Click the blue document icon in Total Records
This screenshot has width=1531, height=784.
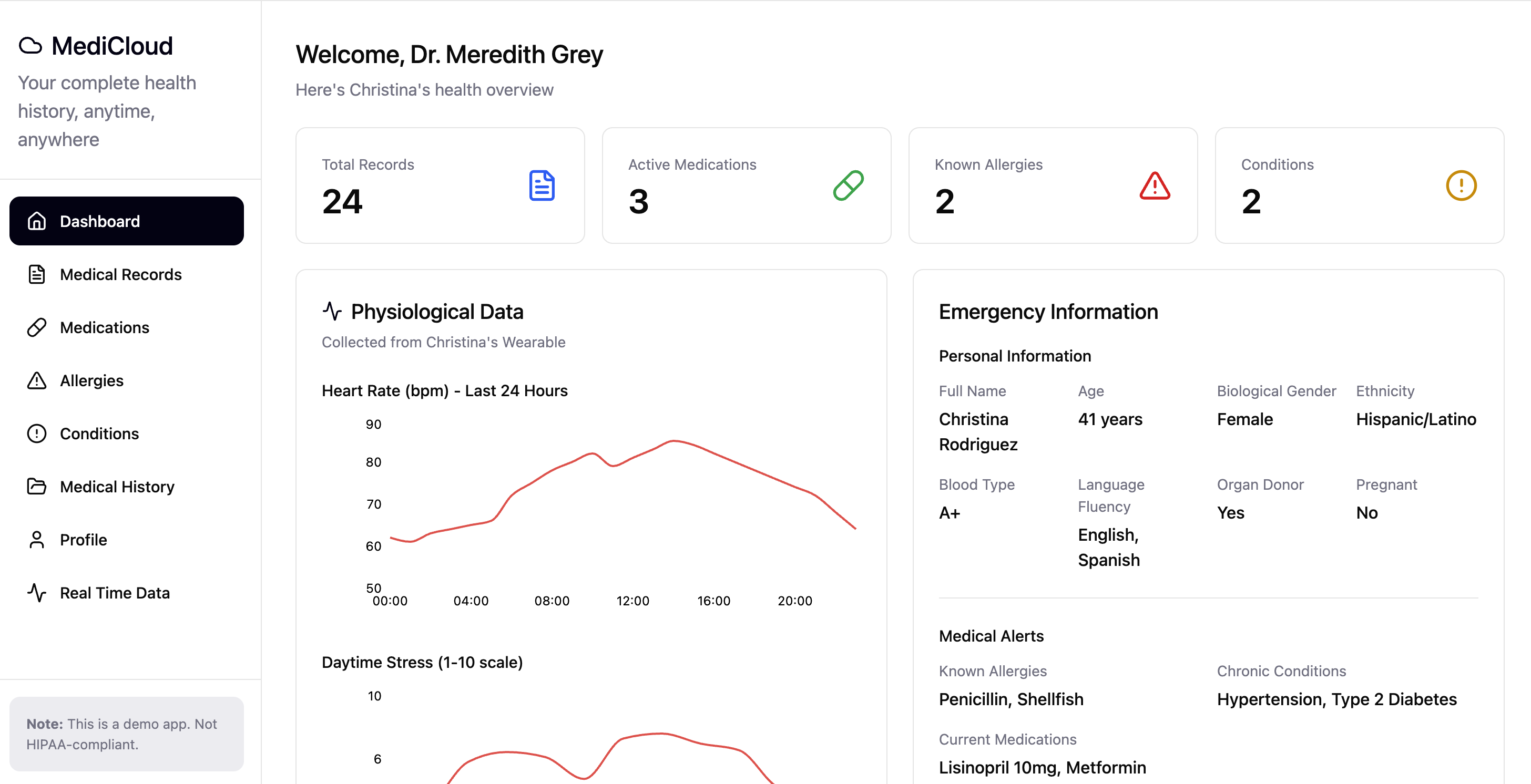click(542, 185)
